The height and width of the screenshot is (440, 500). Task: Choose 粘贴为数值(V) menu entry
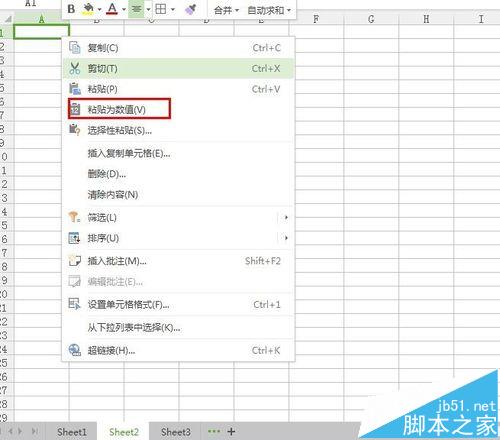tap(178, 110)
